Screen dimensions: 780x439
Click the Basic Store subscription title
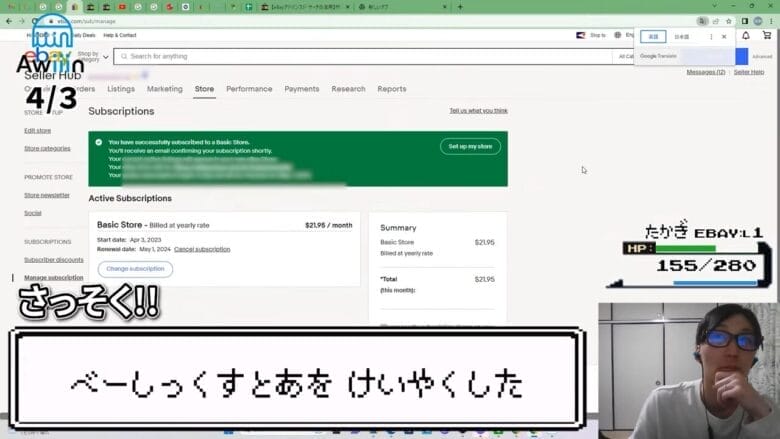(119, 225)
